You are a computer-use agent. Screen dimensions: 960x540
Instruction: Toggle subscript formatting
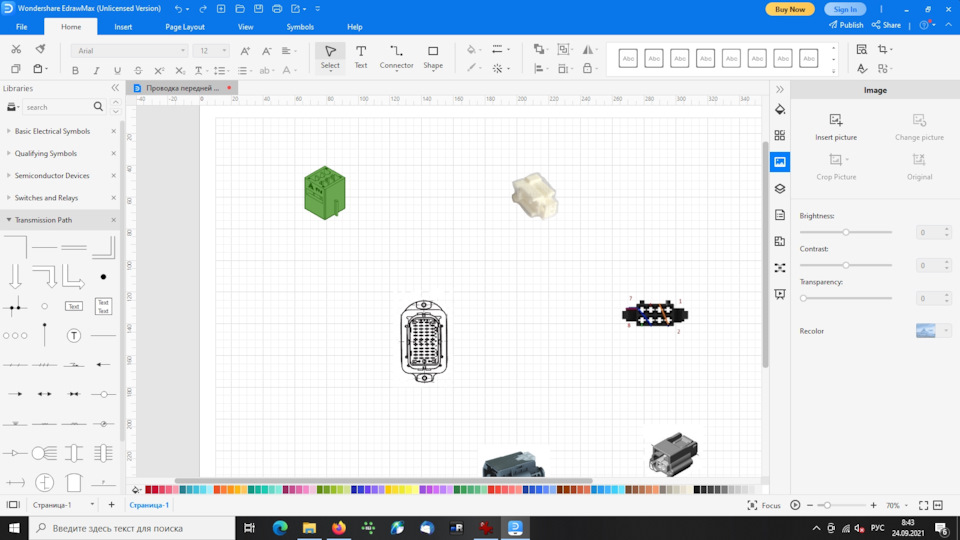(179, 70)
